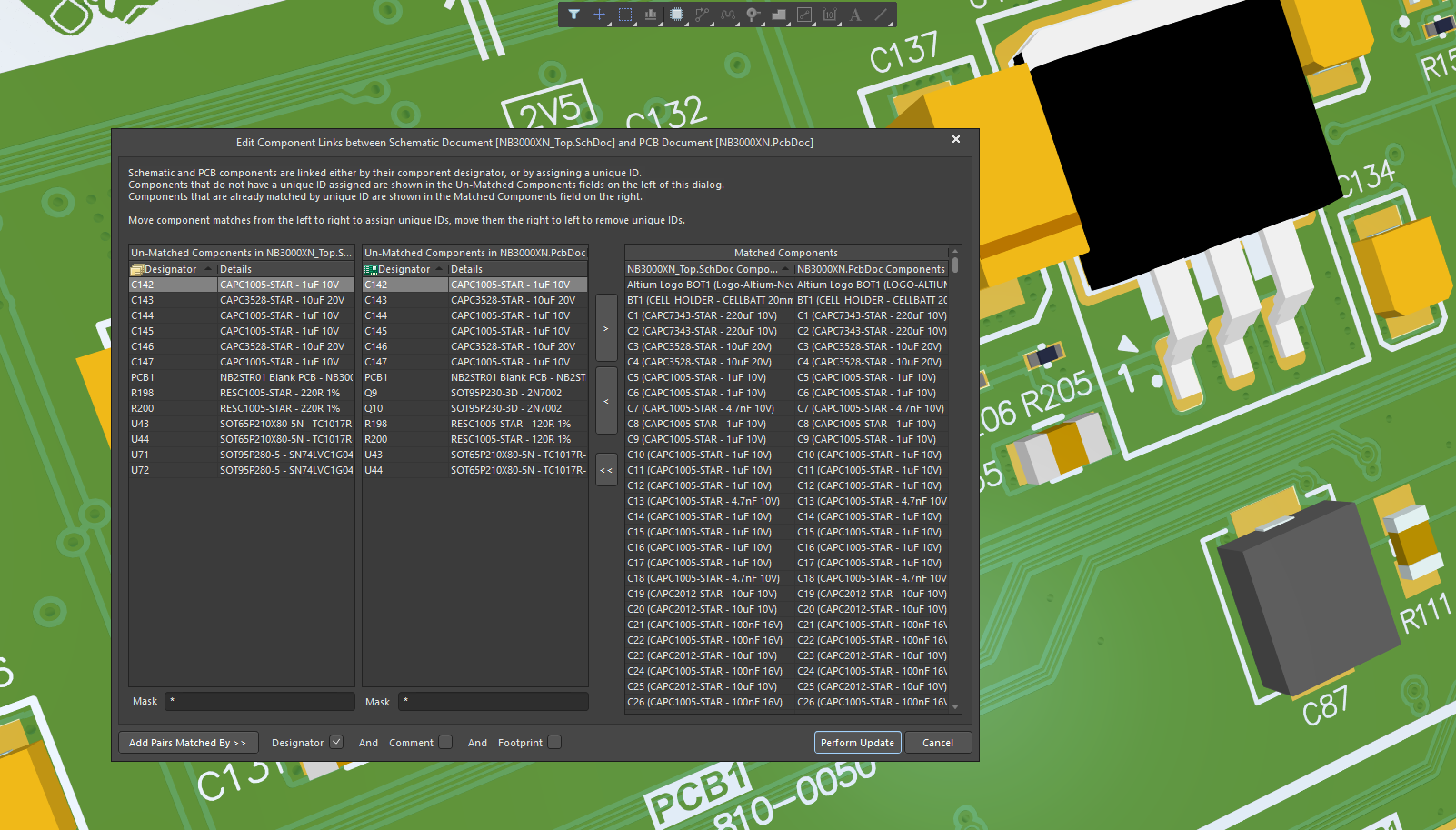Select U72 row in schematic un-matched list

(242, 470)
